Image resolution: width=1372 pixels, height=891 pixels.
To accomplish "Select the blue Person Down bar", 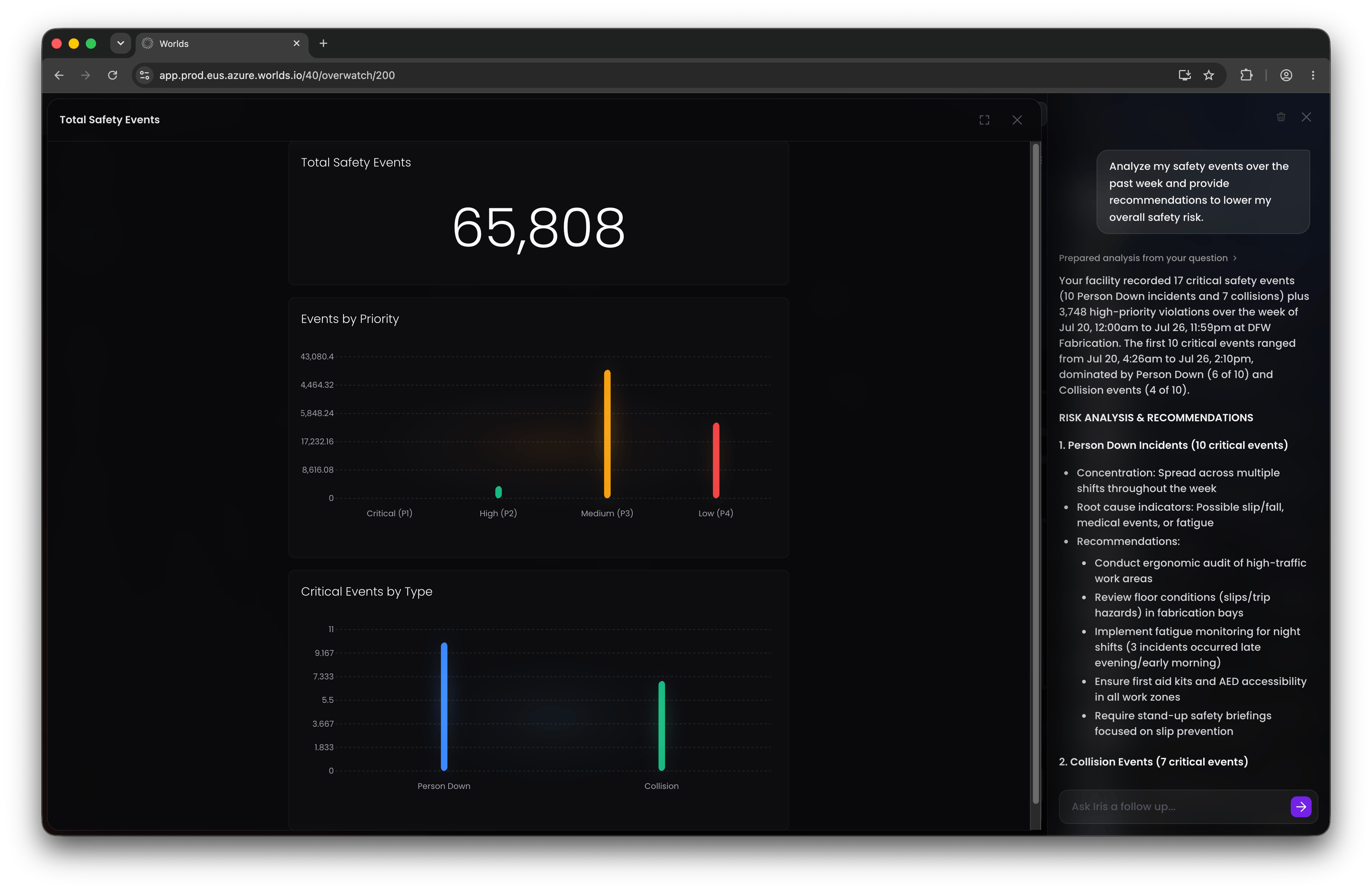I will click(444, 707).
